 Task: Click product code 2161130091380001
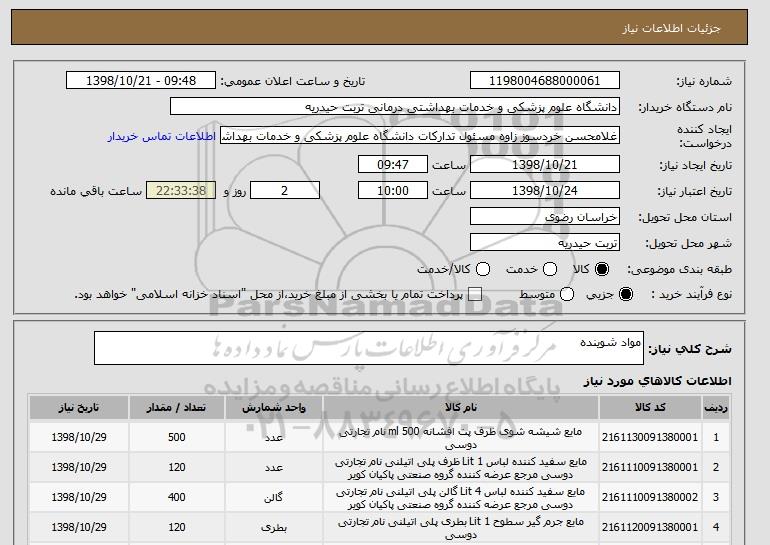pos(650,437)
